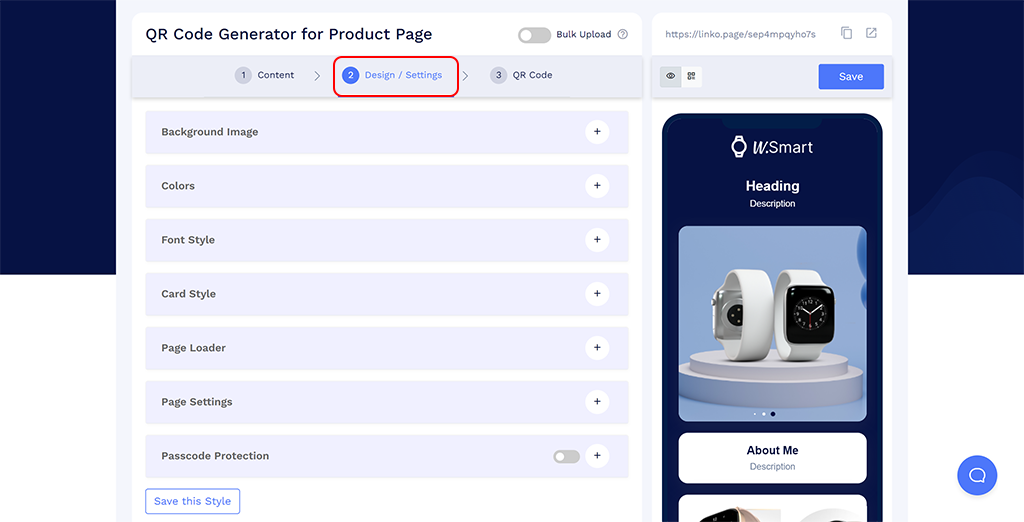Click the Save button

click(851, 77)
